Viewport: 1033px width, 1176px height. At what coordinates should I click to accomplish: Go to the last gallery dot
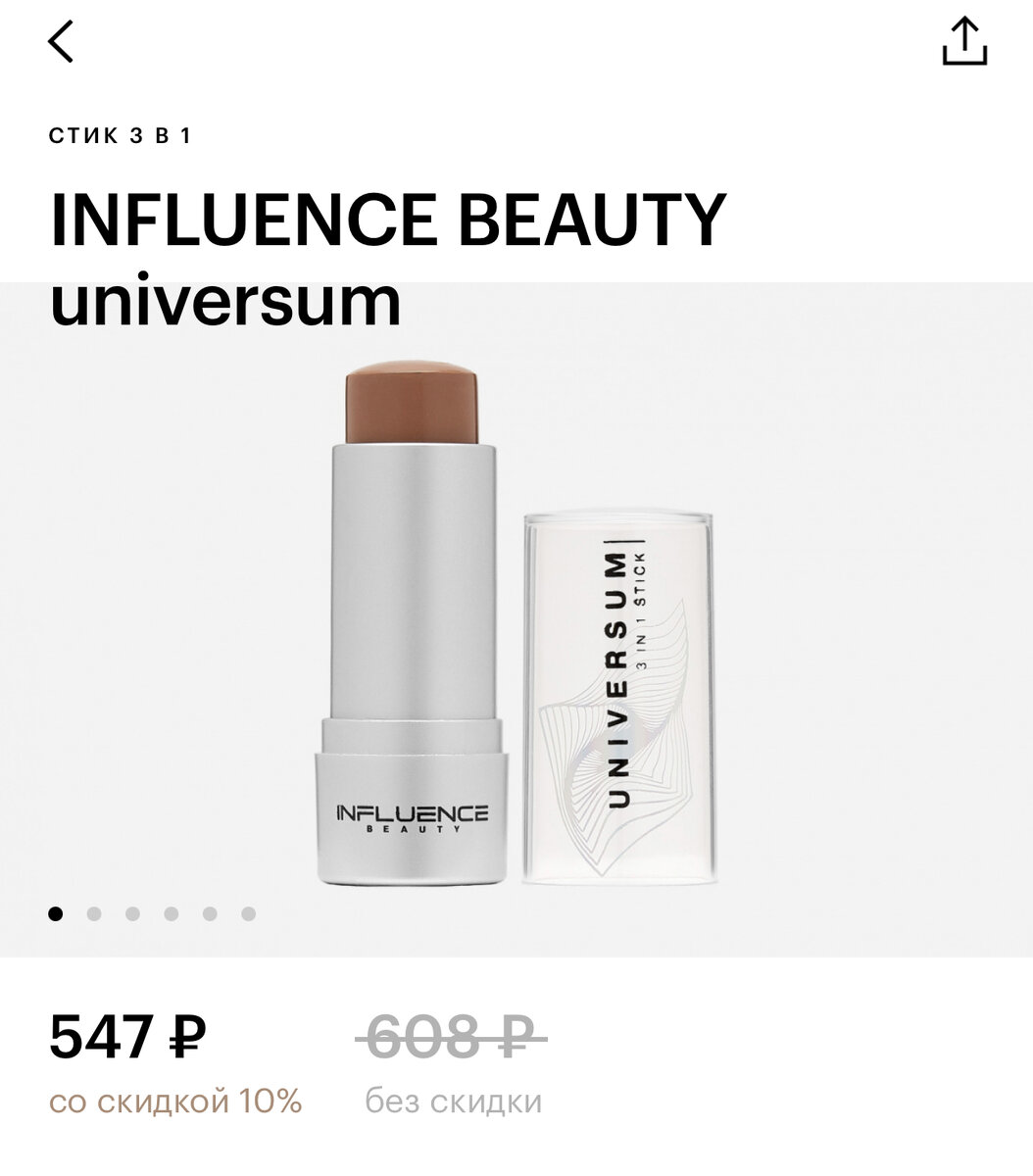pyautogui.click(x=248, y=913)
